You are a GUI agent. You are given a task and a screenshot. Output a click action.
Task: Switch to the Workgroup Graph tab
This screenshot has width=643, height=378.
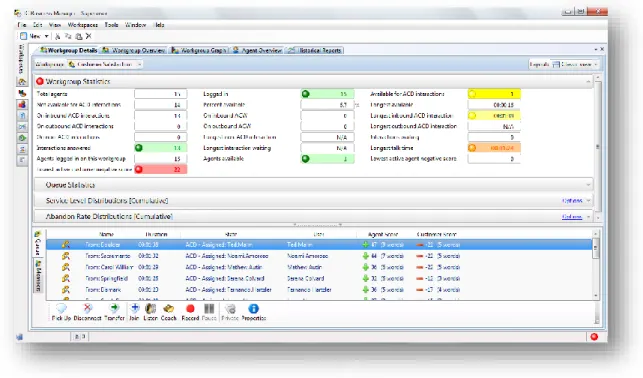198,50
